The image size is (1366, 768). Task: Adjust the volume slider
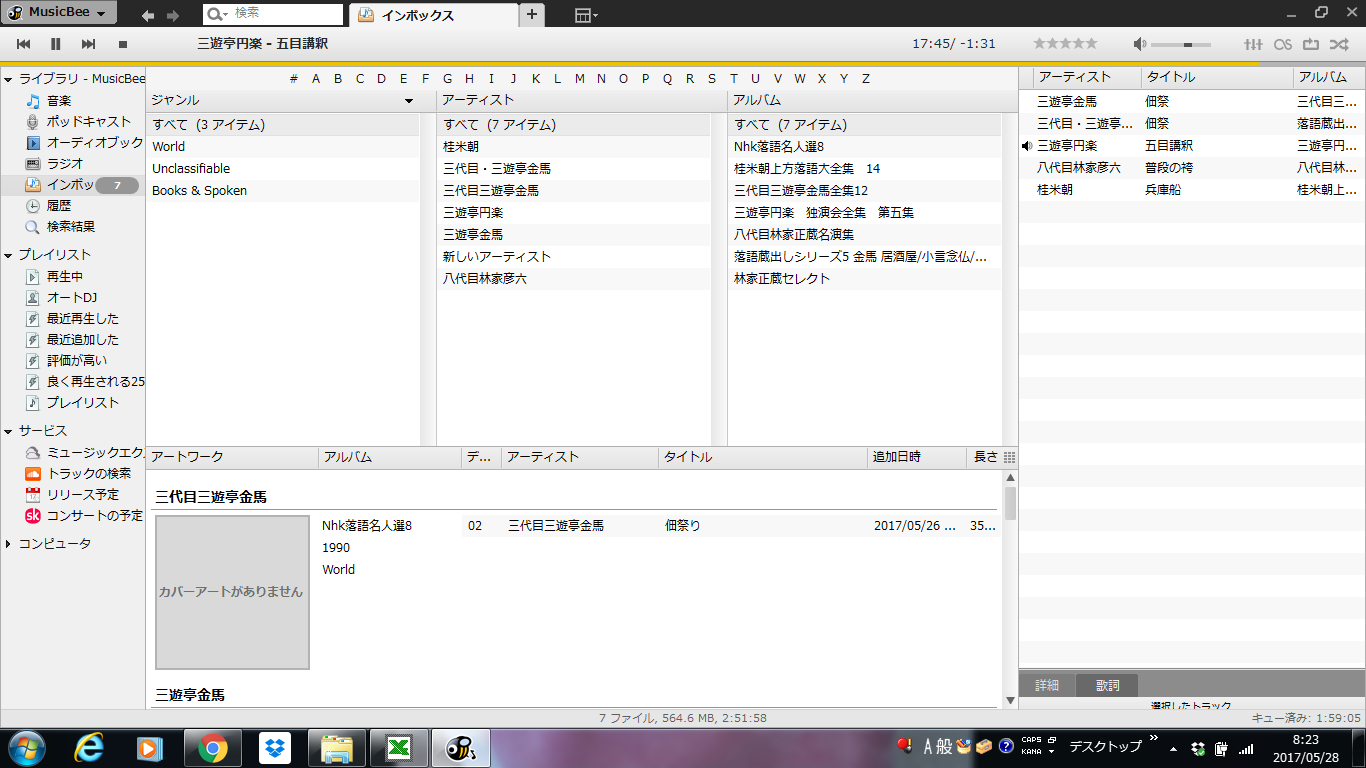point(1181,44)
